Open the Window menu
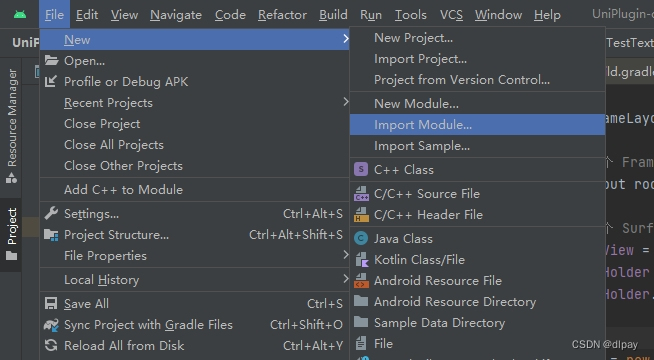654x360 pixels. coord(498,15)
